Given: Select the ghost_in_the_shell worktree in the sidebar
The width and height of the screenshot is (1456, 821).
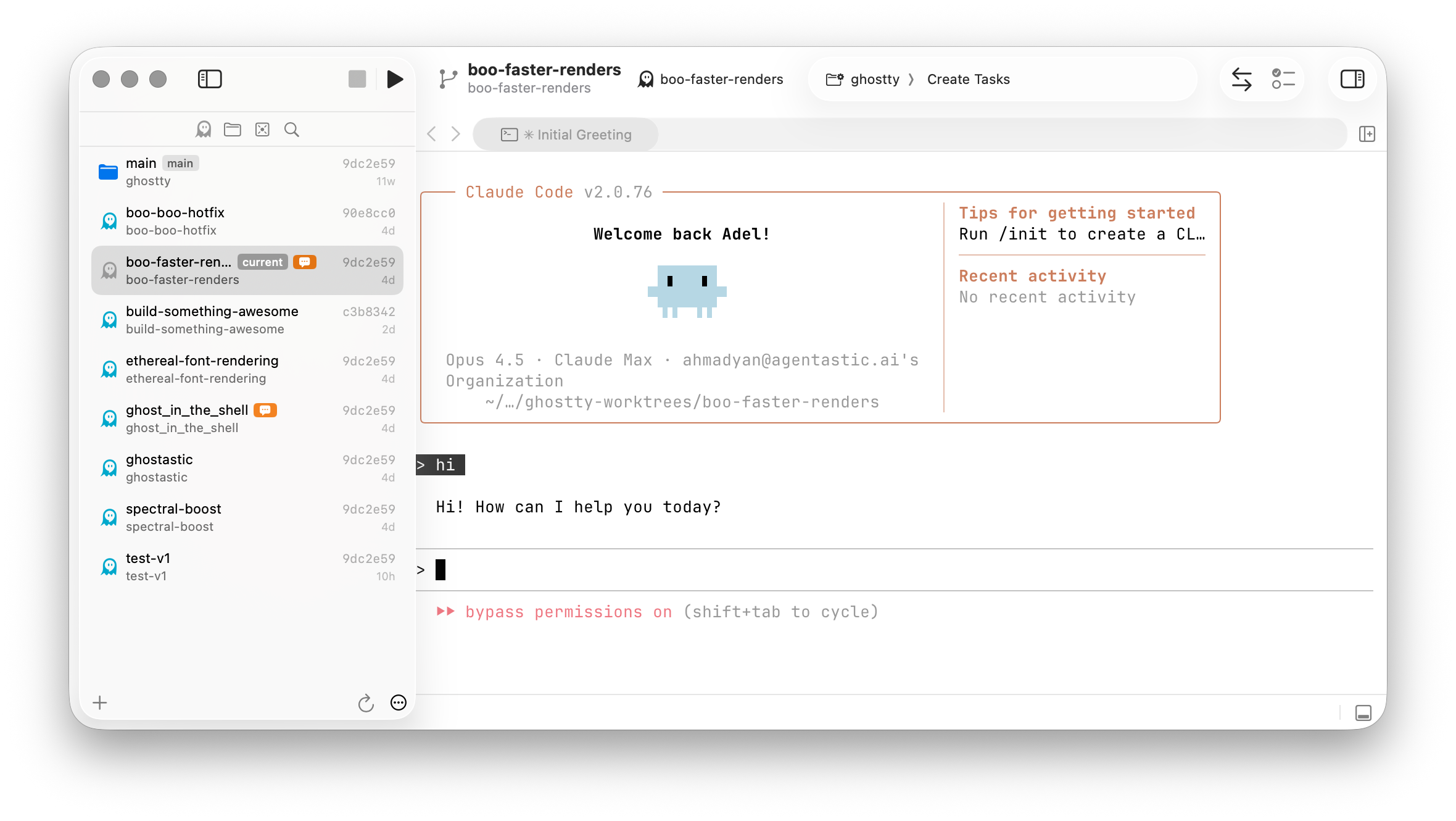Looking at the screenshot, I should tap(216, 417).
